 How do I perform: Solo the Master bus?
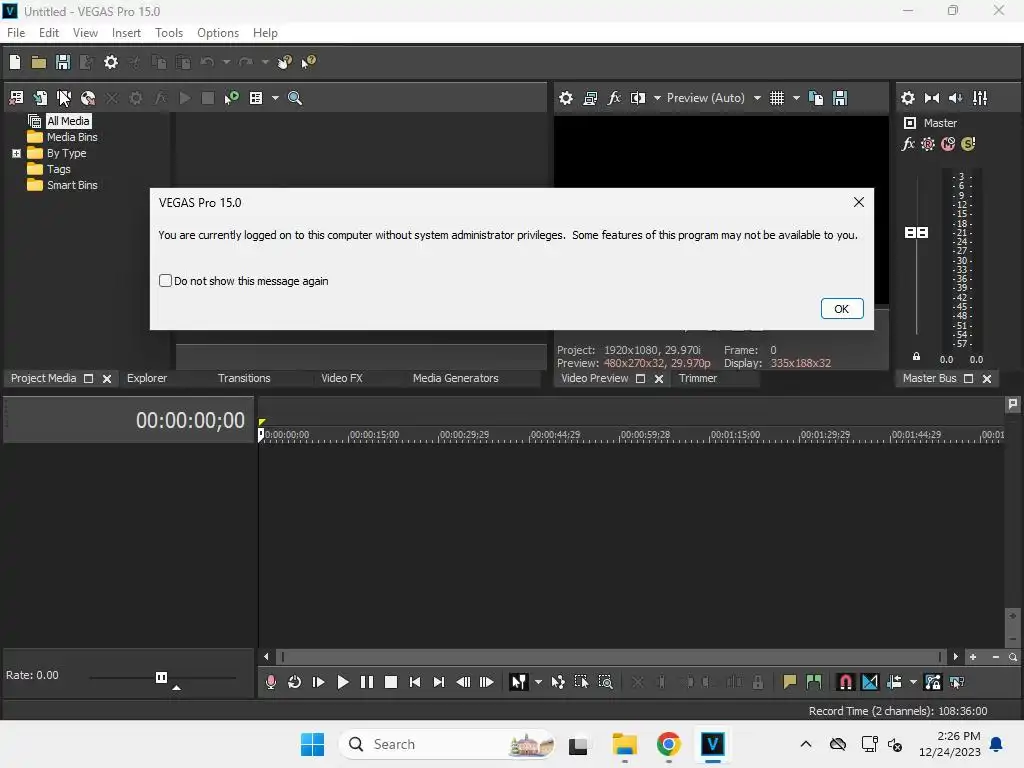968,144
